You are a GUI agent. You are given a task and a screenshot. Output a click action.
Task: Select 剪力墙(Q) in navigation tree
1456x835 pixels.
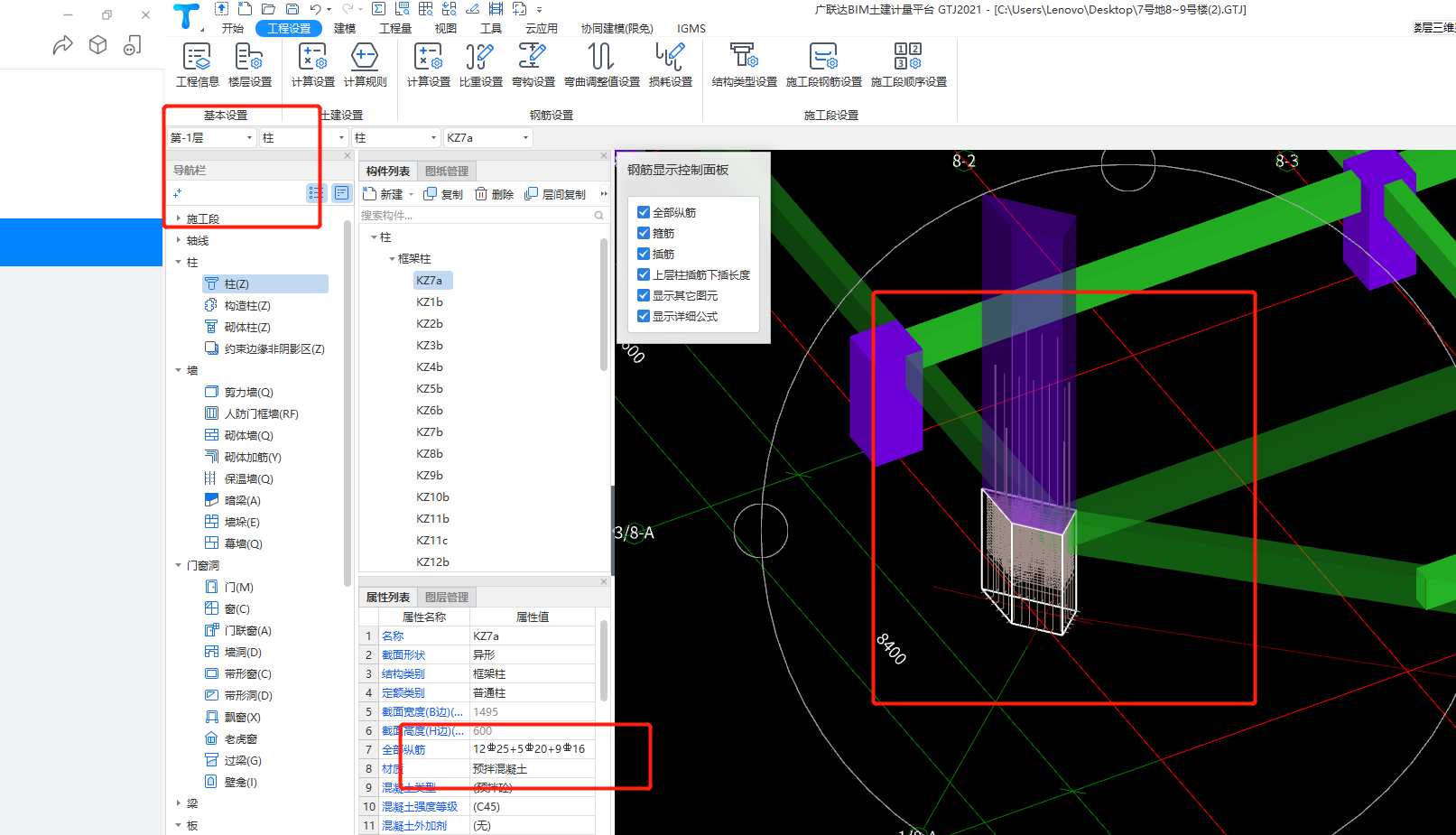tap(248, 392)
